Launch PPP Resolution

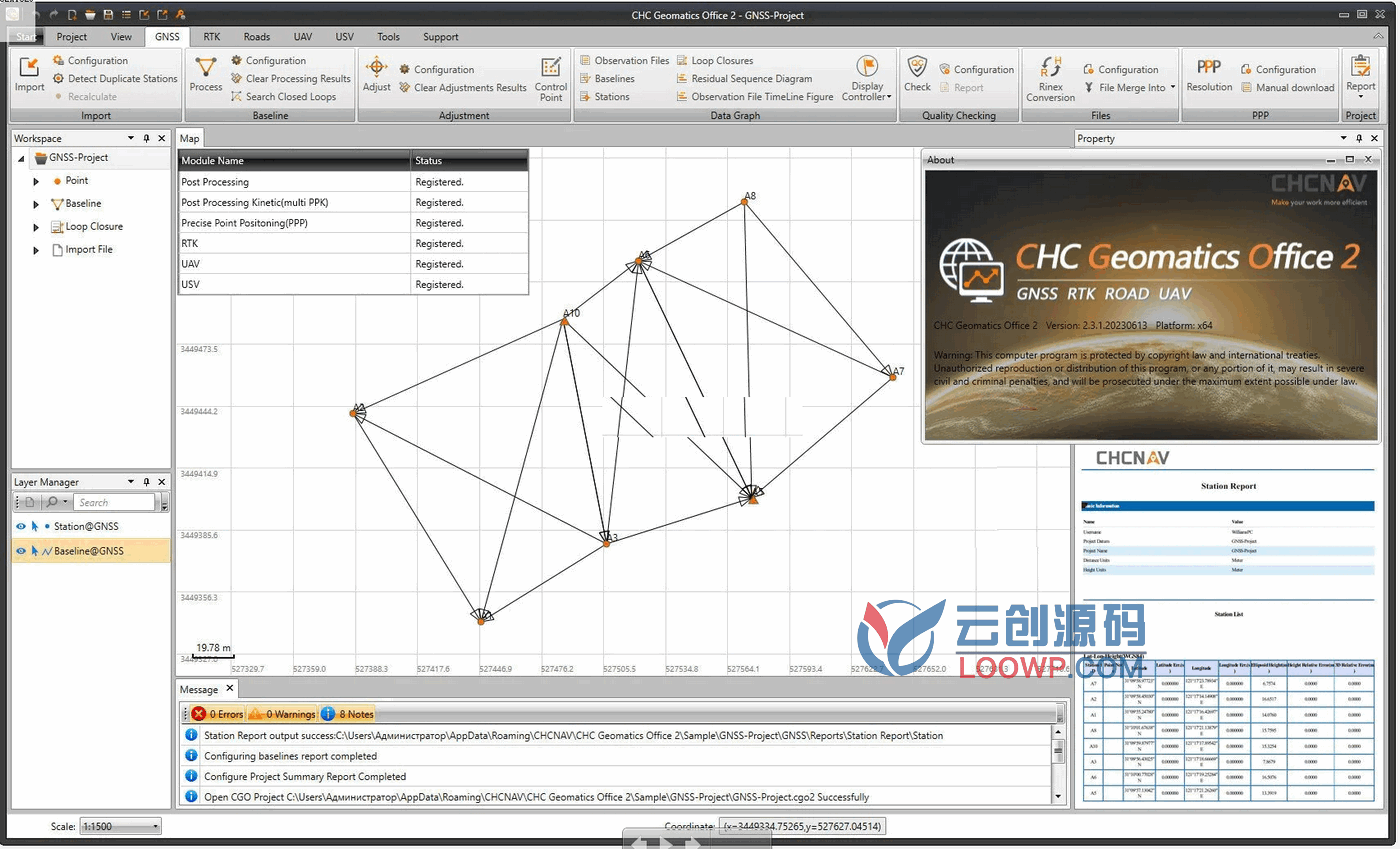(x=1209, y=75)
